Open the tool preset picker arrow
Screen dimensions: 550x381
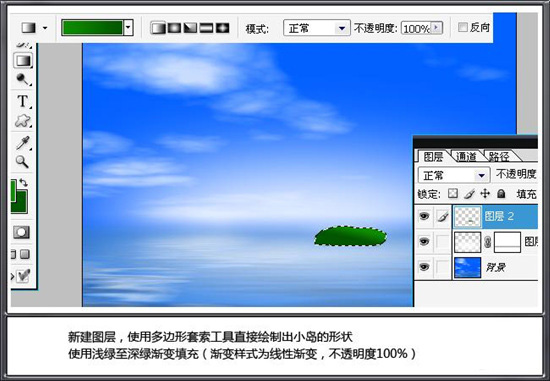click(x=45, y=28)
